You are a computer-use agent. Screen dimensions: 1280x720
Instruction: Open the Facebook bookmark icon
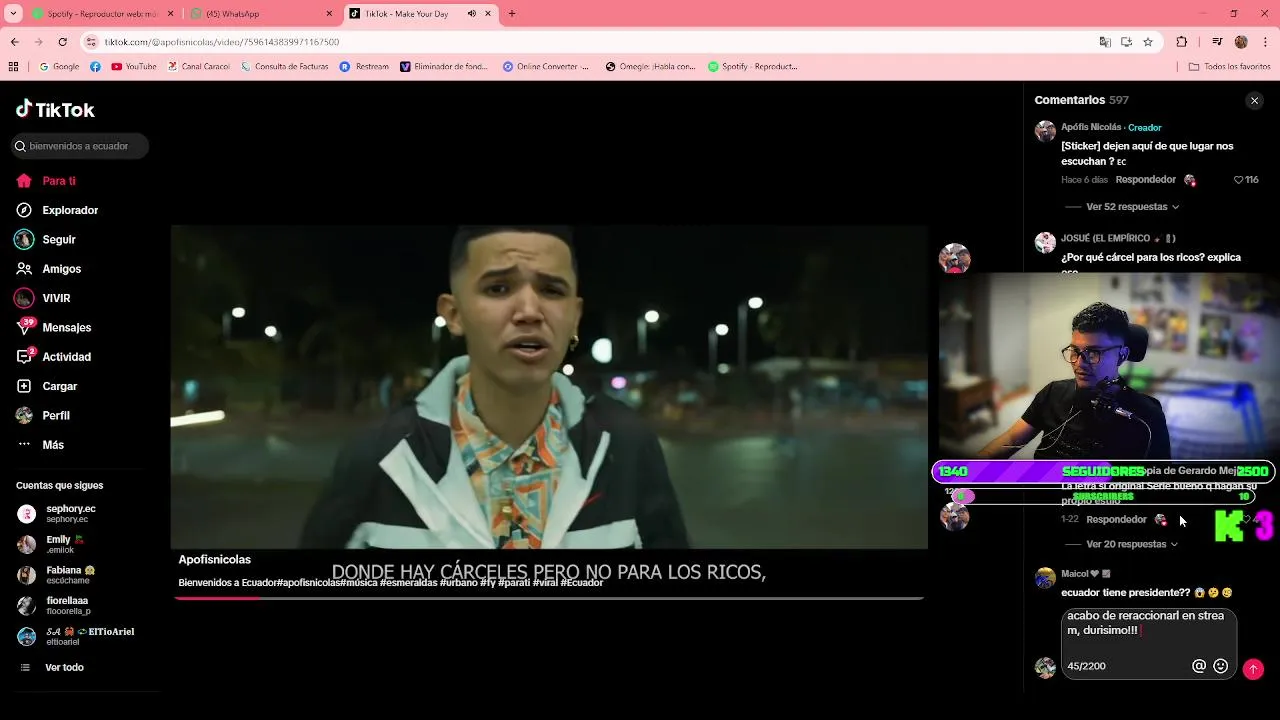(x=95, y=67)
